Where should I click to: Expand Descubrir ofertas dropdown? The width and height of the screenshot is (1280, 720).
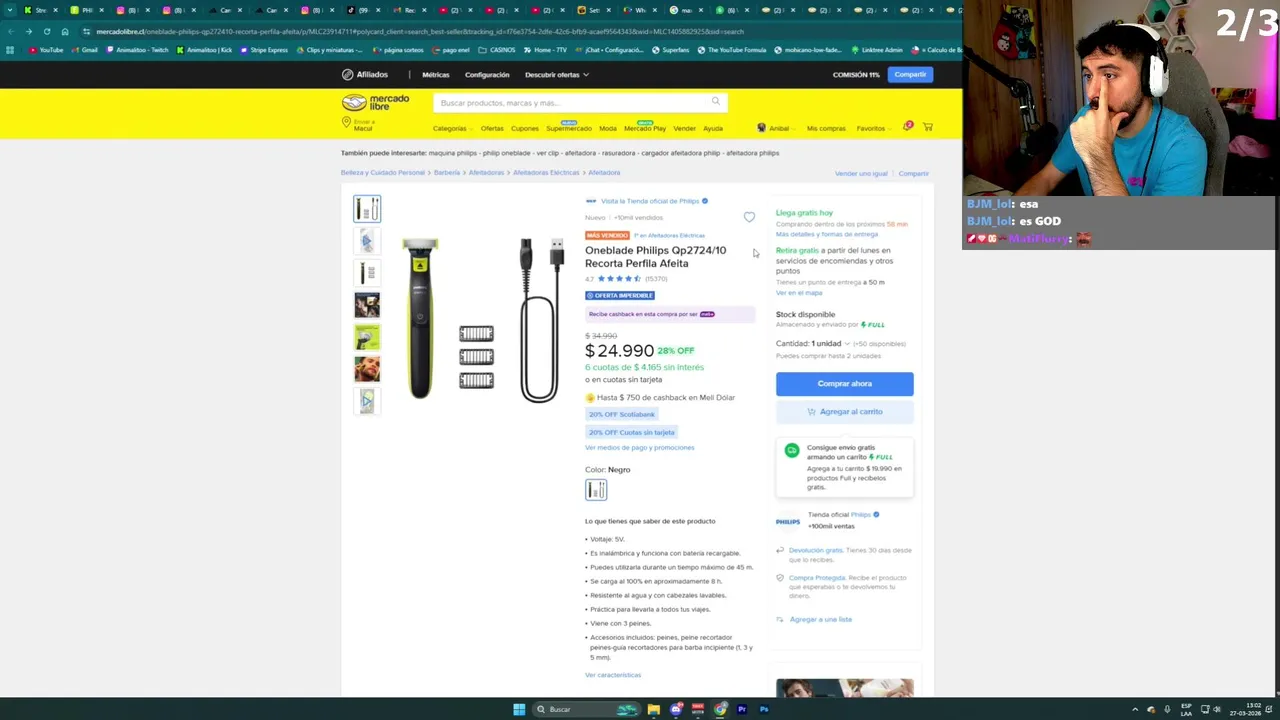tap(557, 74)
